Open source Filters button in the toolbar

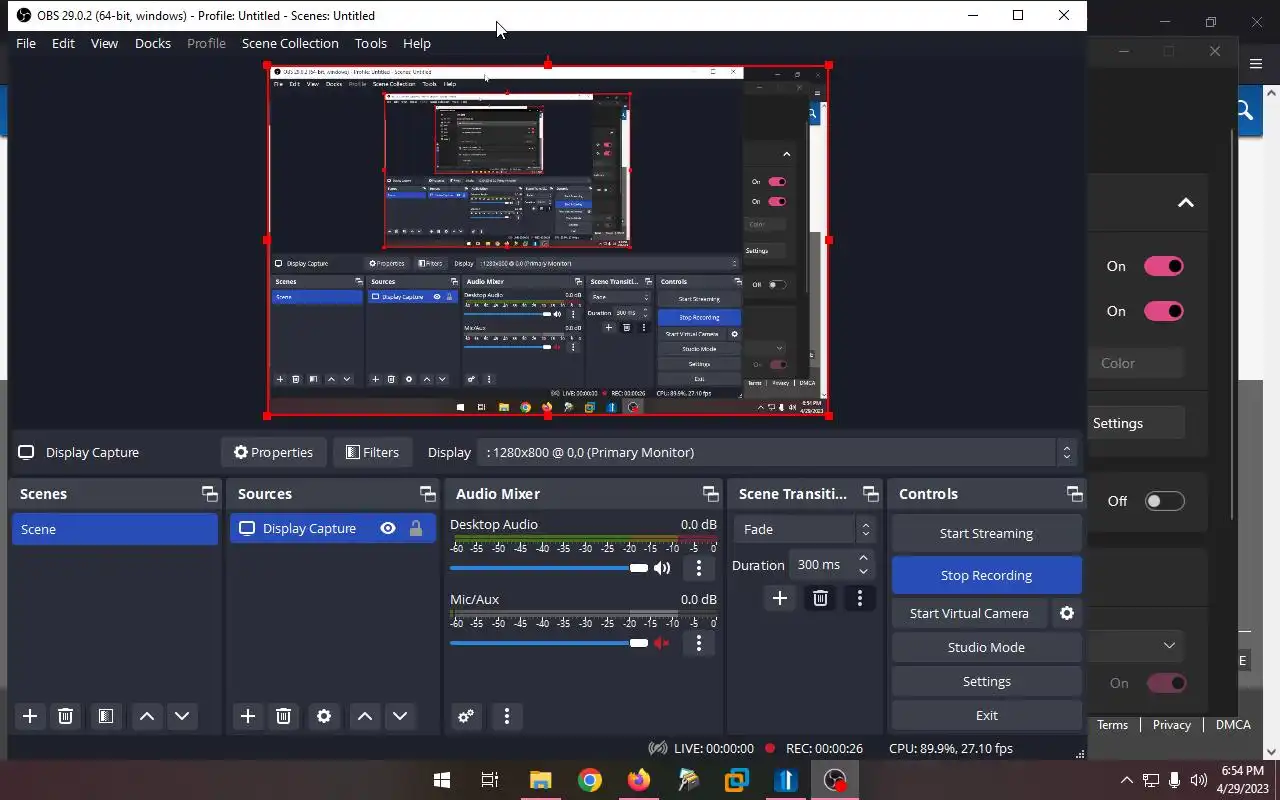(372, 452)
